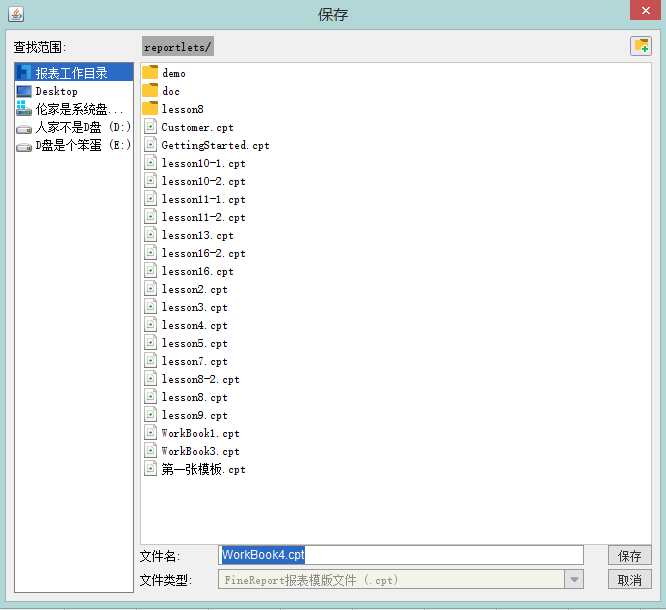This screenshot has height=610, width=666.
Task: Click the lesson11-1.cpt file icon
Action: [150, 199]
